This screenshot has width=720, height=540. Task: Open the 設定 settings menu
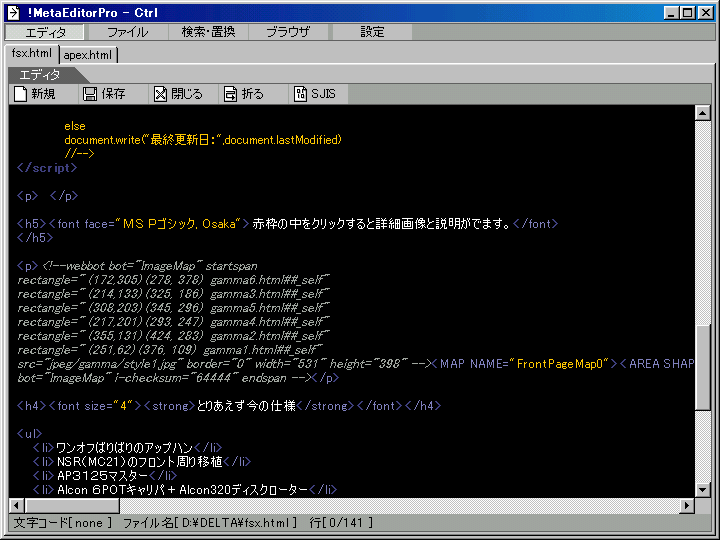tap(372, 32)
